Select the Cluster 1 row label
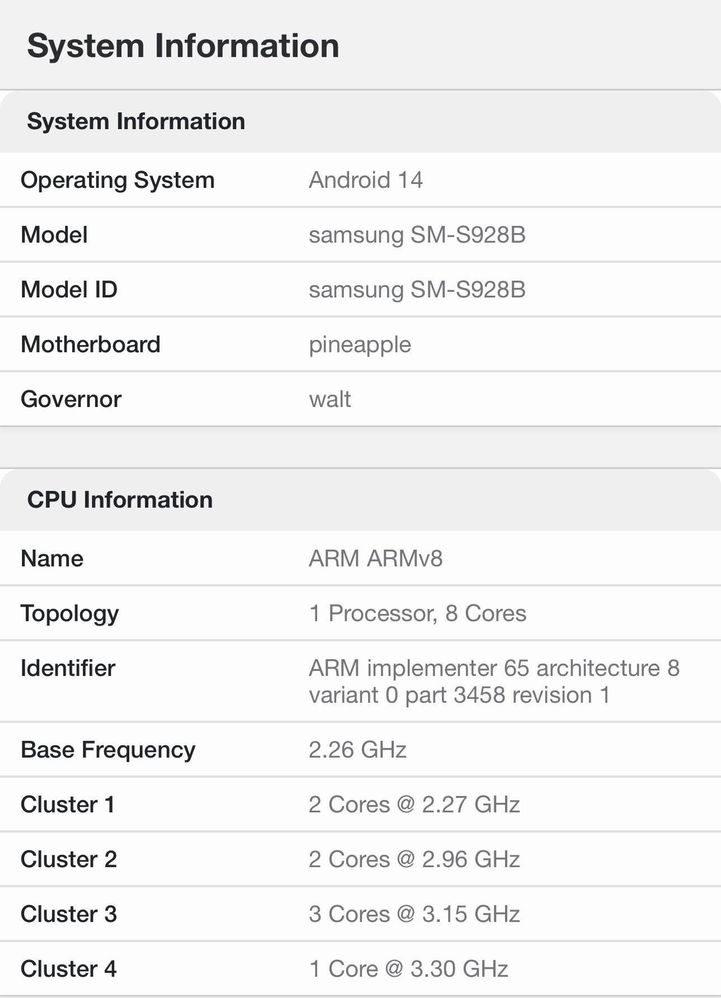 click(x=67, y=804)
